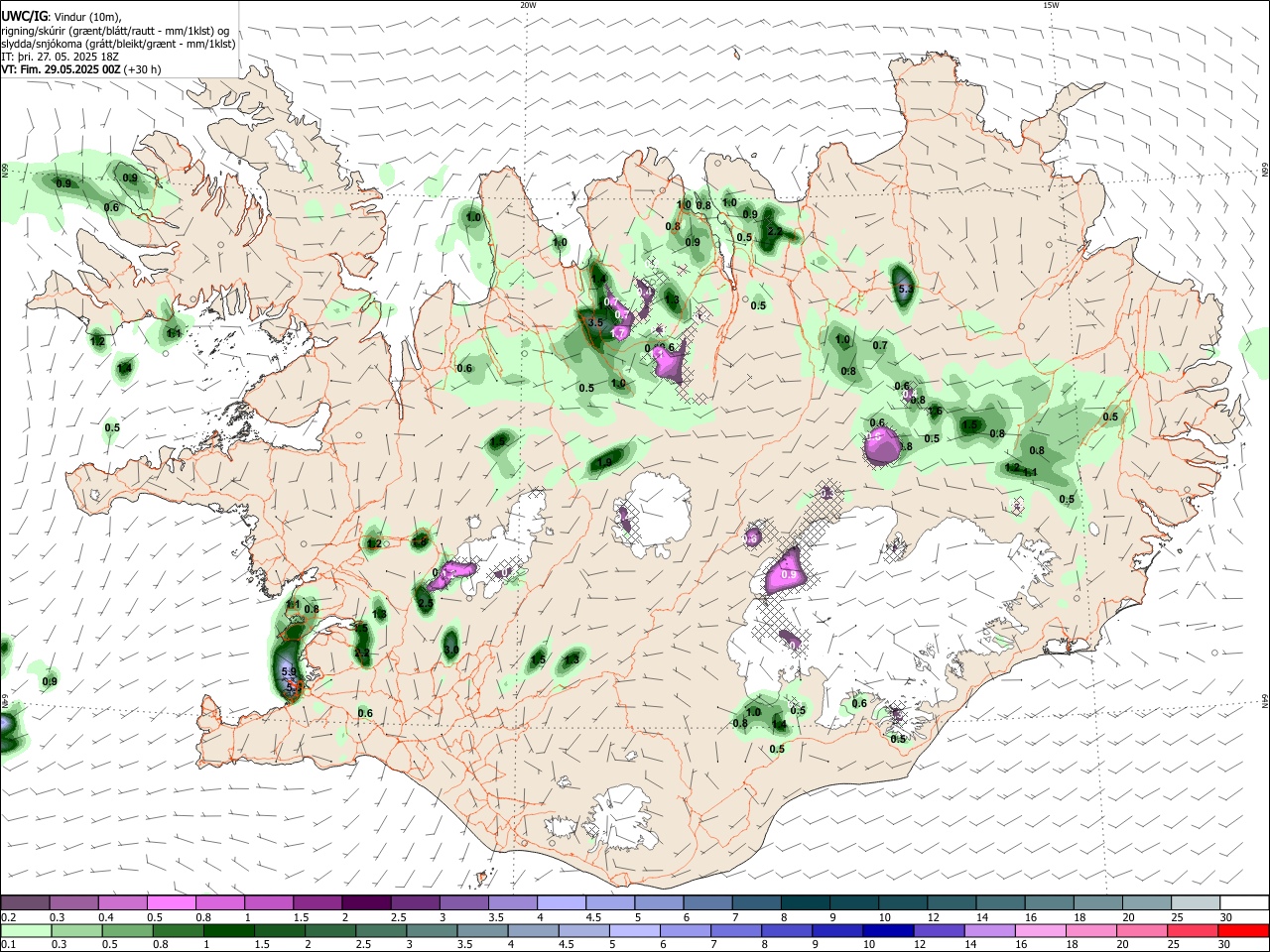Click the '0.1' label in the lower legend
Screen dimensions: 1270x952
click(x=9, y=945)
